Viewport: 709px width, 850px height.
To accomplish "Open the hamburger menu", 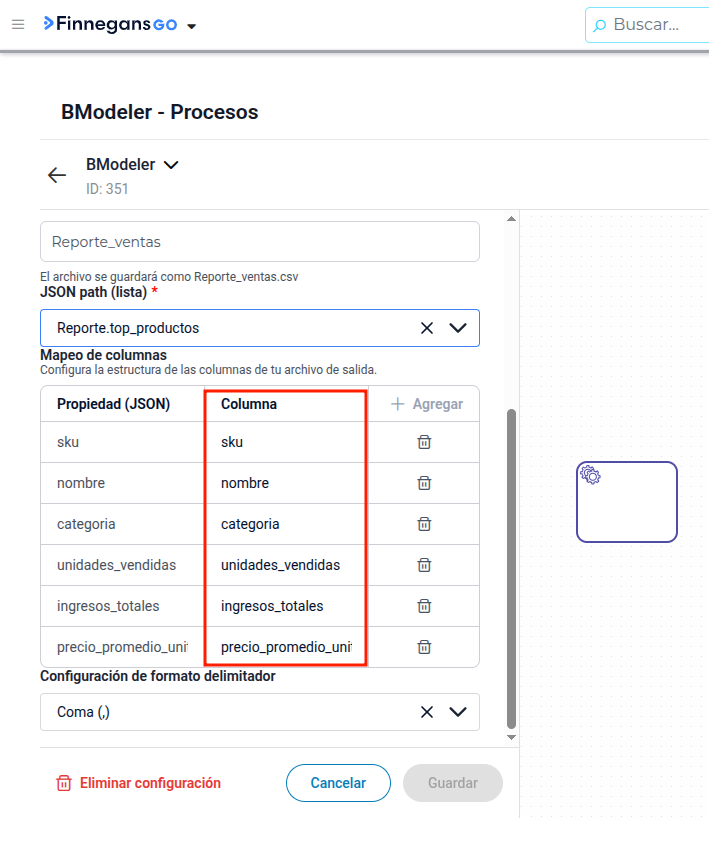I will coord(18,24).
